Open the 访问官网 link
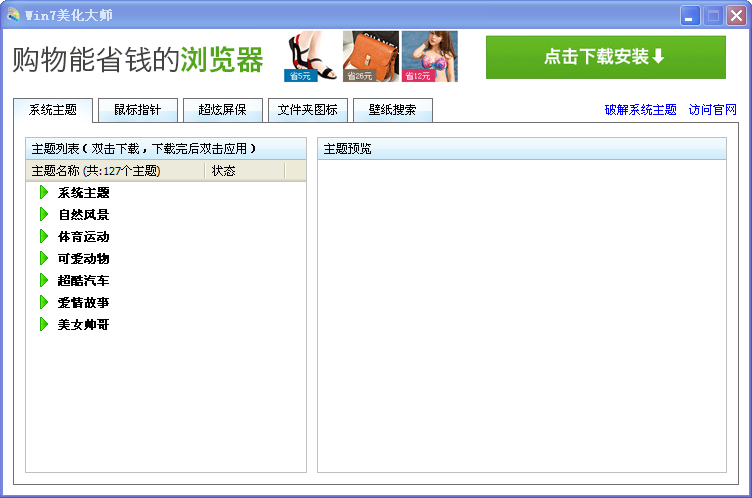 (712, 110)
